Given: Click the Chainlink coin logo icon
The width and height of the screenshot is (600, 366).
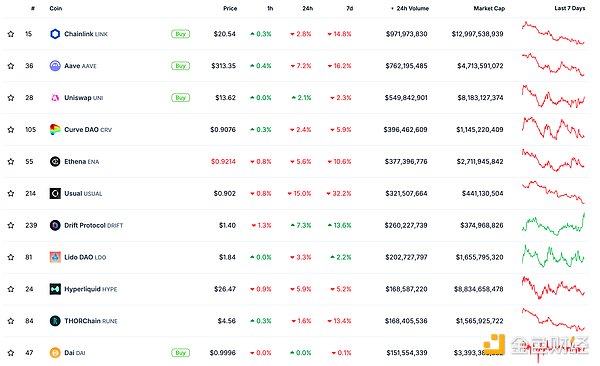Looking at the screenshot, I should tap(55, 34).
